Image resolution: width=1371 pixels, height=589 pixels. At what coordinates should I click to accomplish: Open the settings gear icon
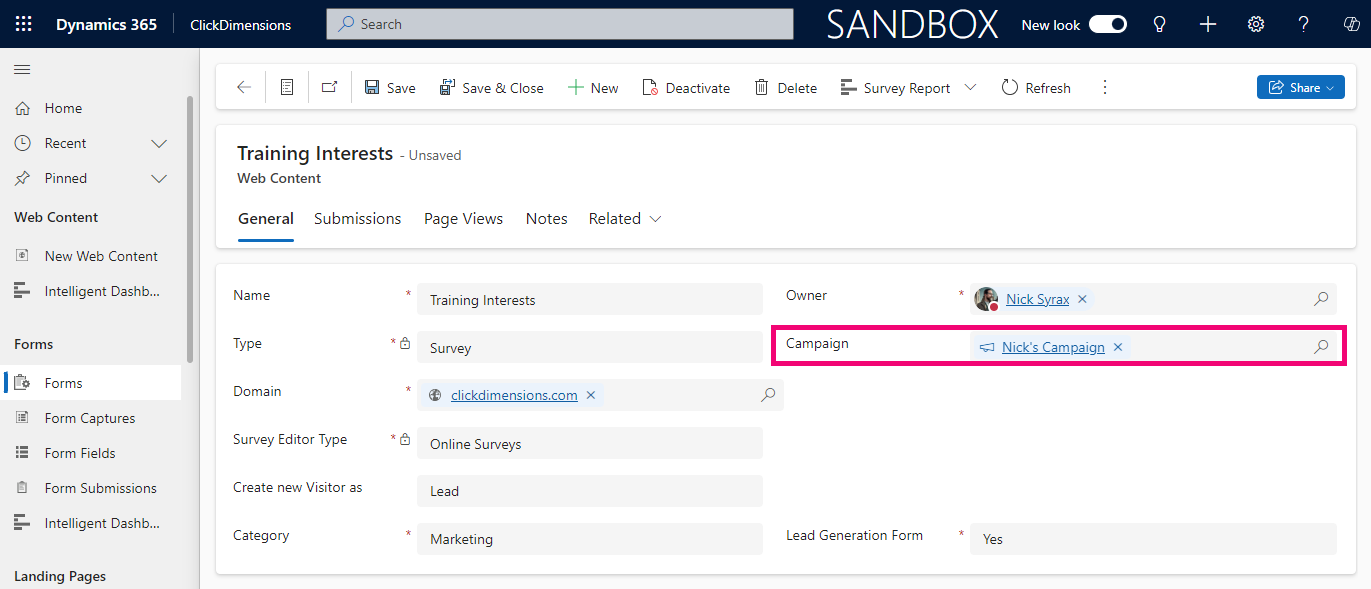[1256, 24]
